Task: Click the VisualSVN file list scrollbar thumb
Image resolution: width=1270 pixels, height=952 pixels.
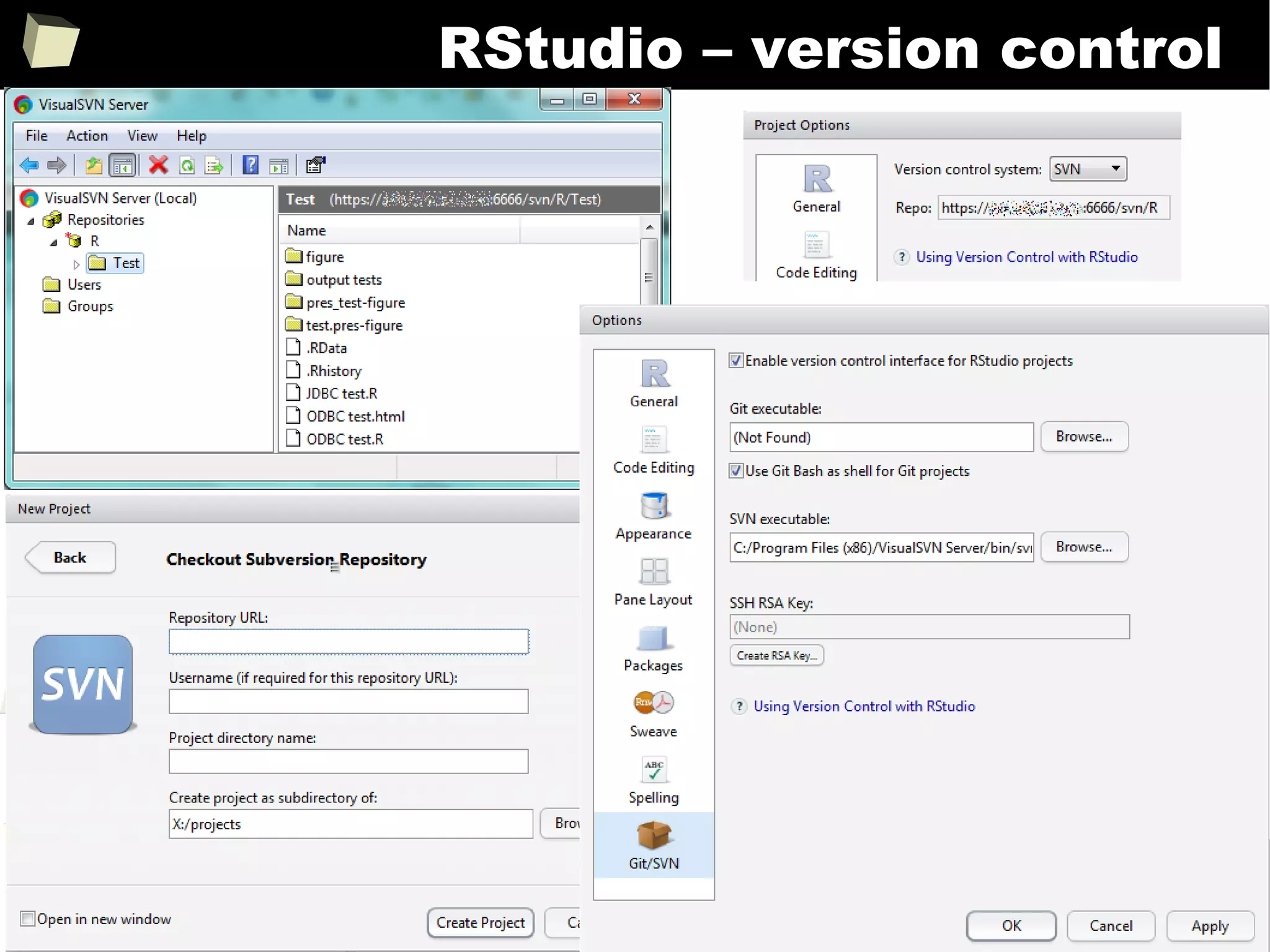Action: coord(649,271)
